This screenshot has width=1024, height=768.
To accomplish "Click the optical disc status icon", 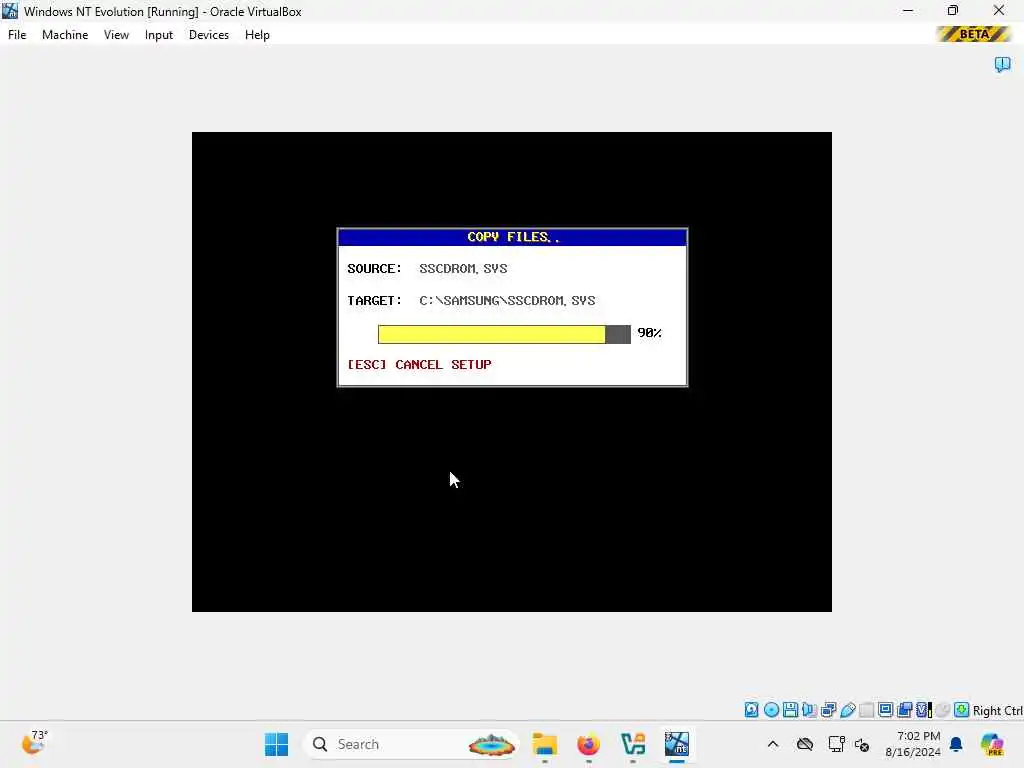I will [x=771, y=710].
